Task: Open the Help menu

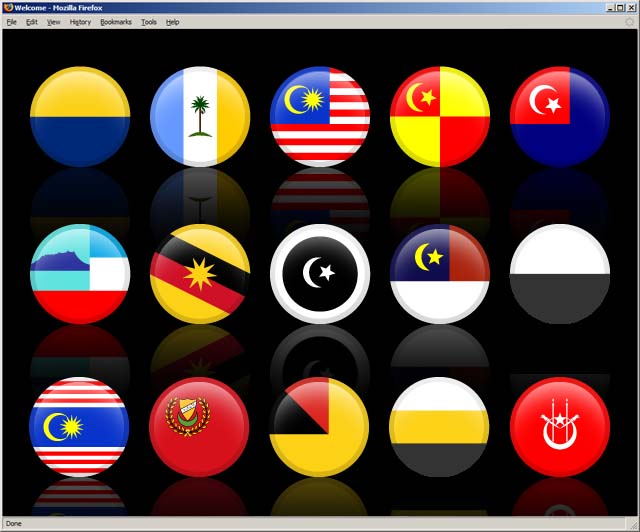Action: pyautogui.click(x=172, y=22)
